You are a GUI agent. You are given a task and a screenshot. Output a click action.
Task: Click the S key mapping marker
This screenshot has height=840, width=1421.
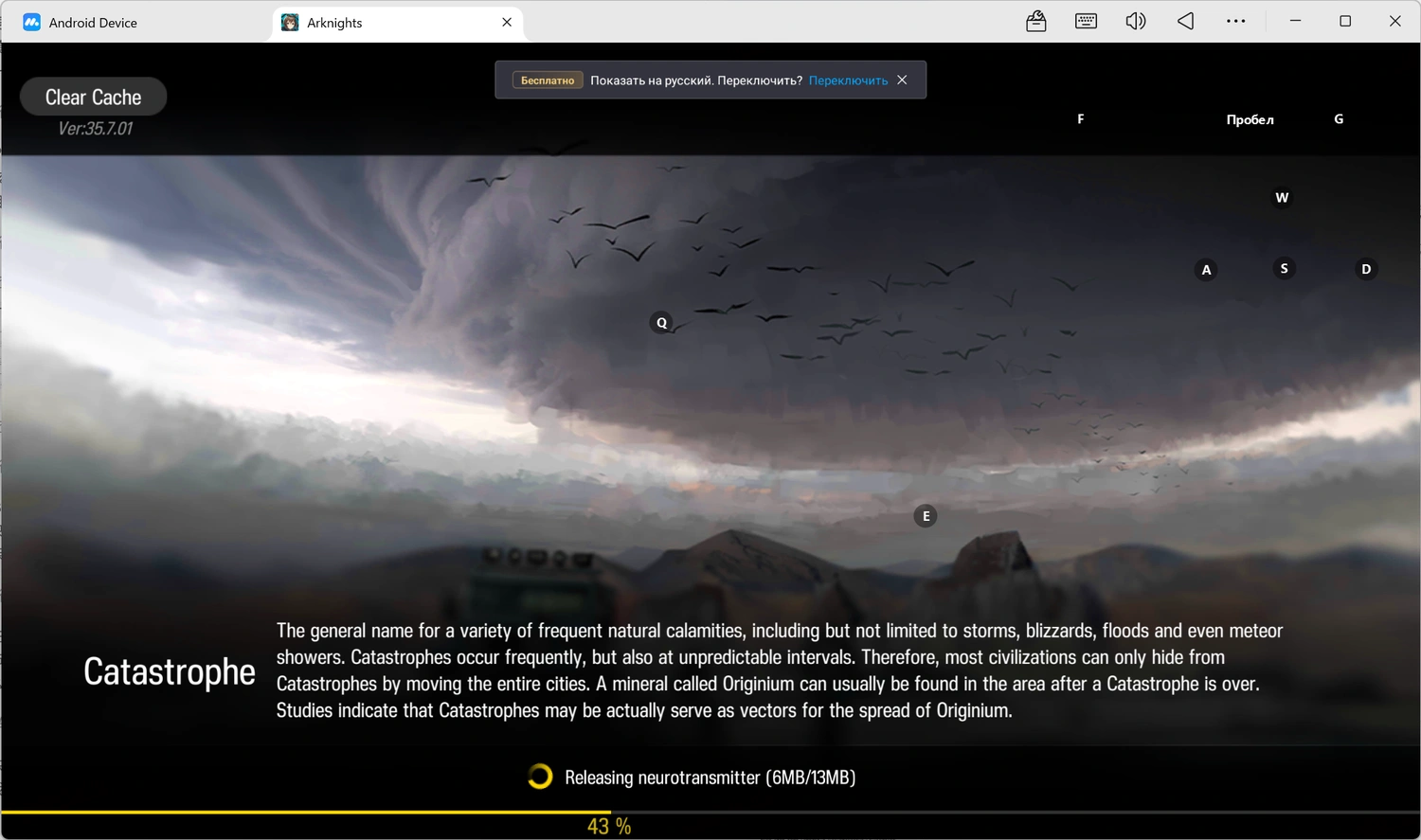pos(1284,269)
